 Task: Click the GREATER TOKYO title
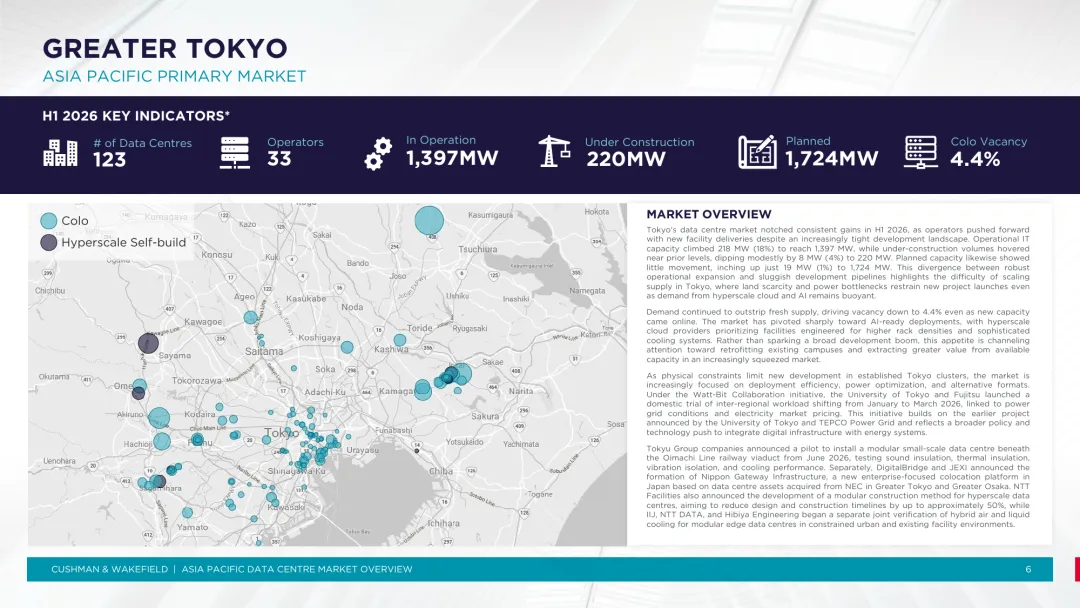[165, 49]
